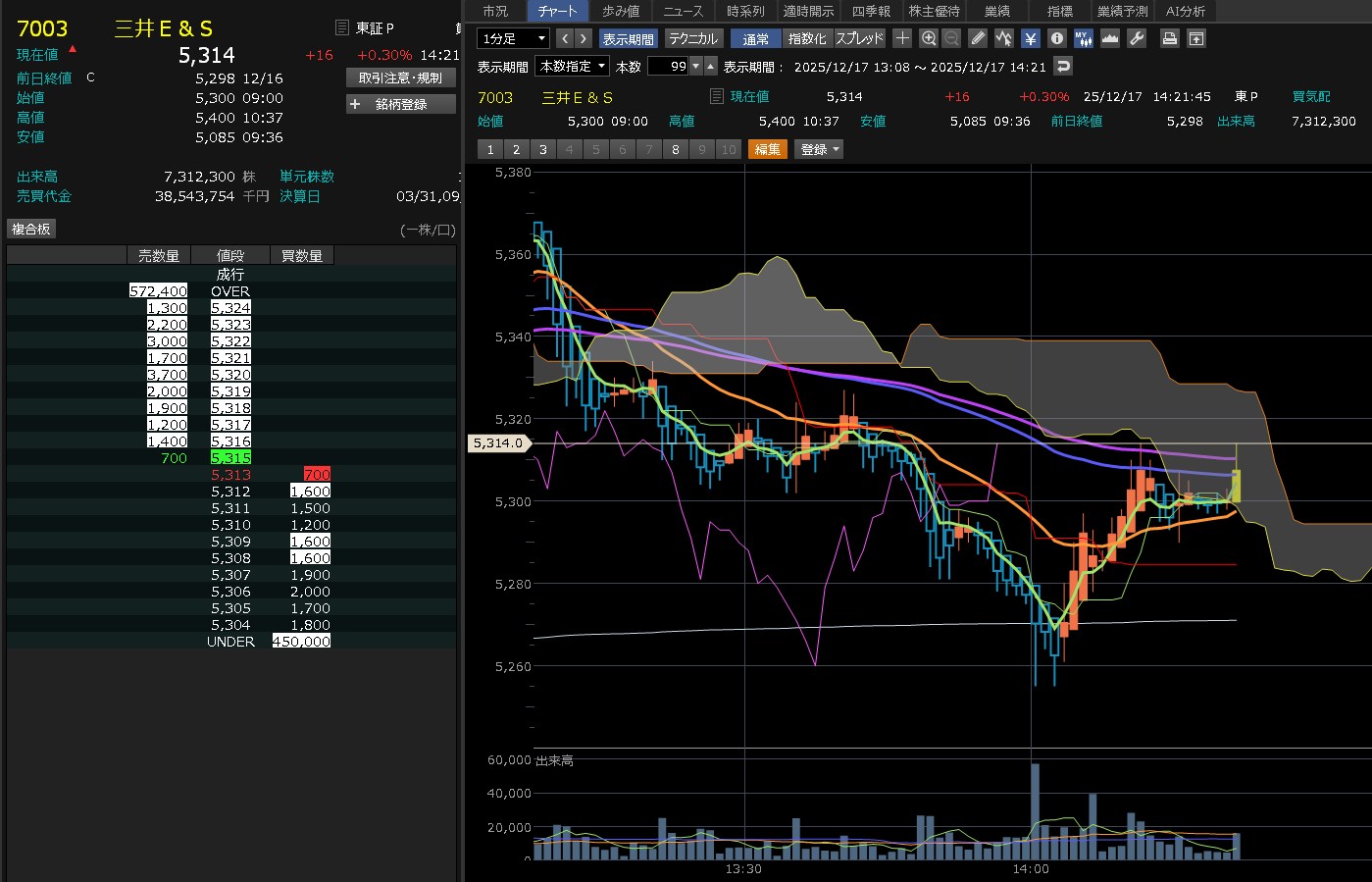Click the reset display period arrow
The image size is (1372, 882).
pyautogui.click(x=1063, y=66)
